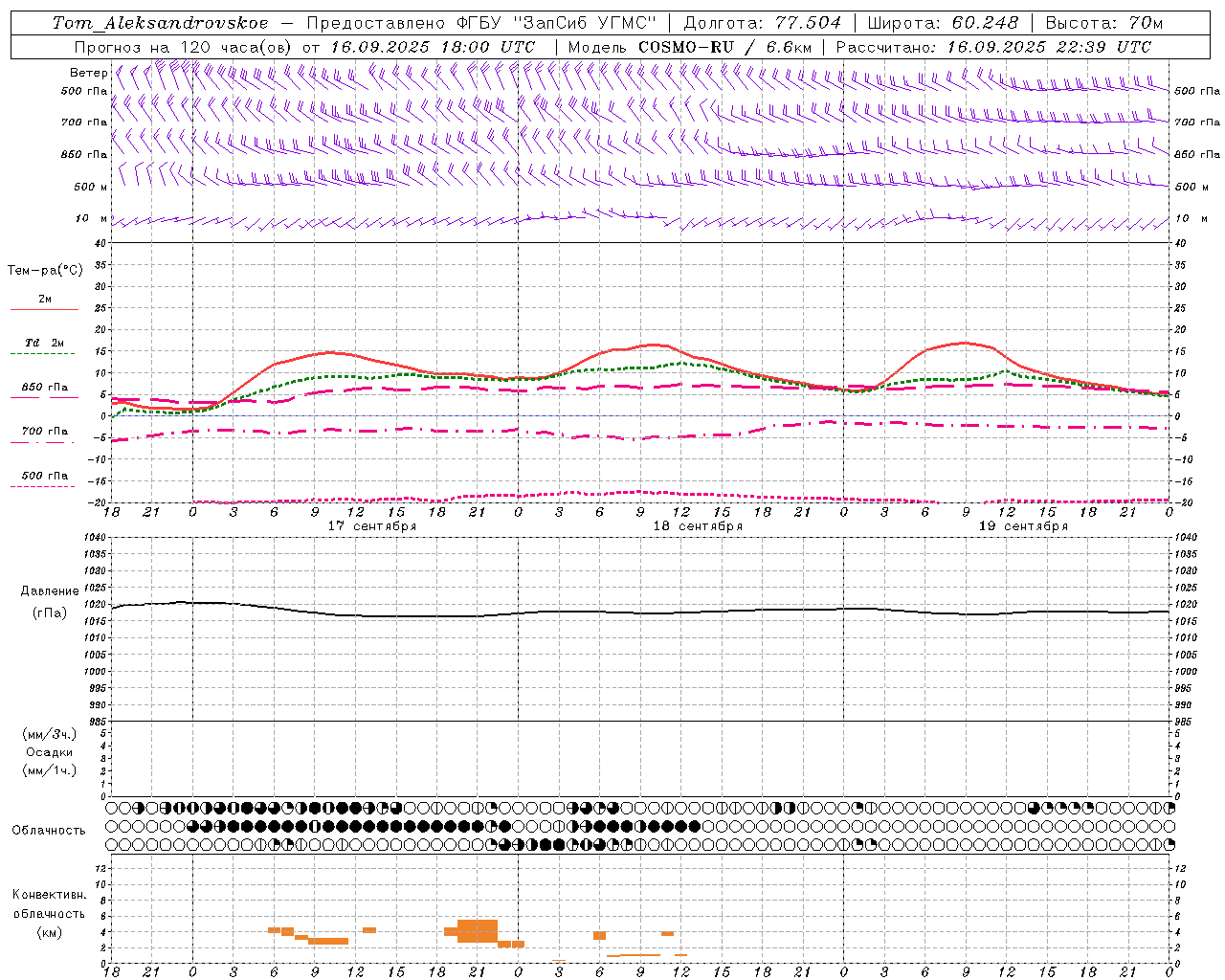1225x980 pixels.
Task: Click the 700 гПа entry in the temperature legend
Action: [x=45, y=432]
